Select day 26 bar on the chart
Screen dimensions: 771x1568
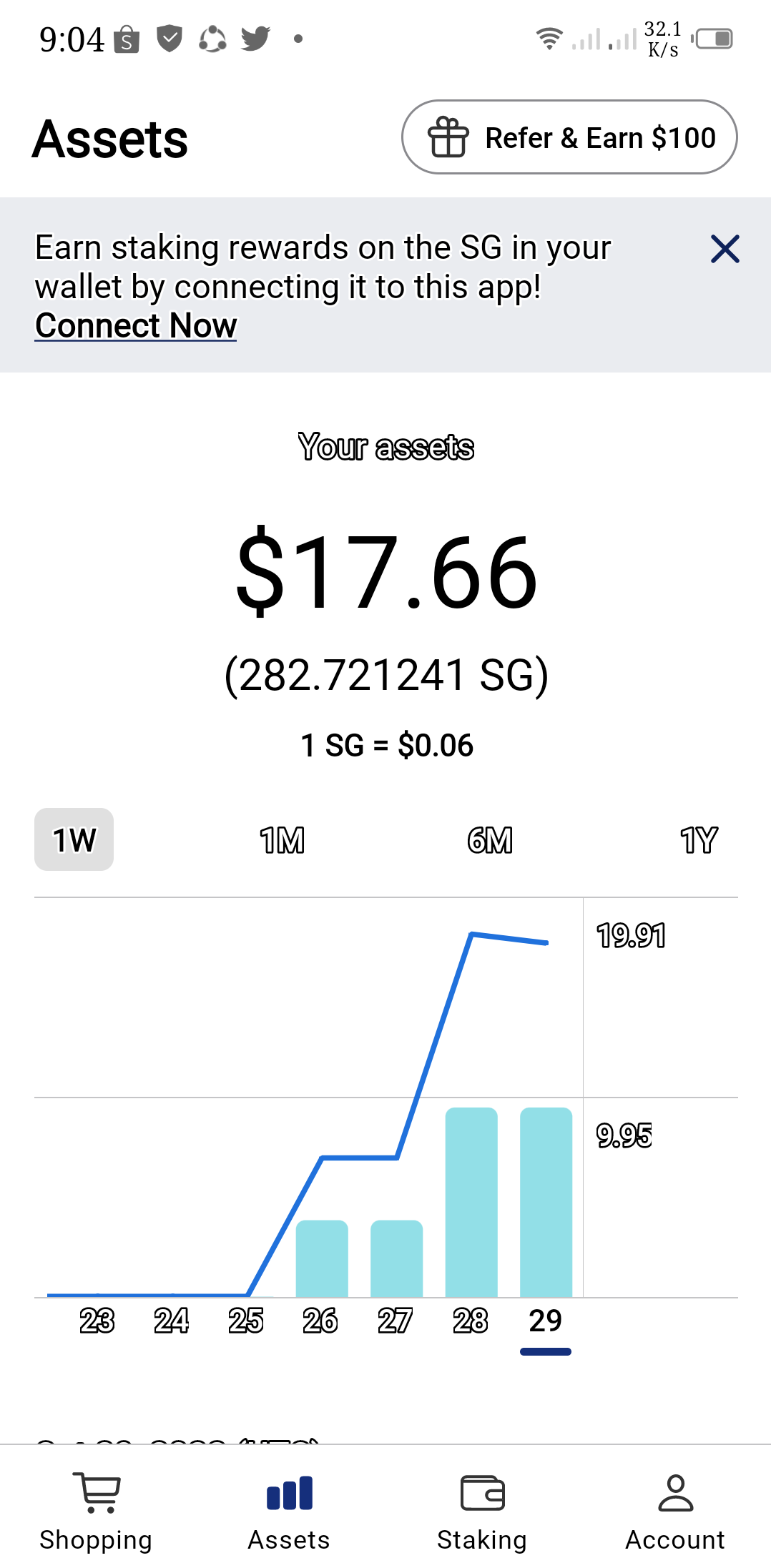tap(322, 1258)
